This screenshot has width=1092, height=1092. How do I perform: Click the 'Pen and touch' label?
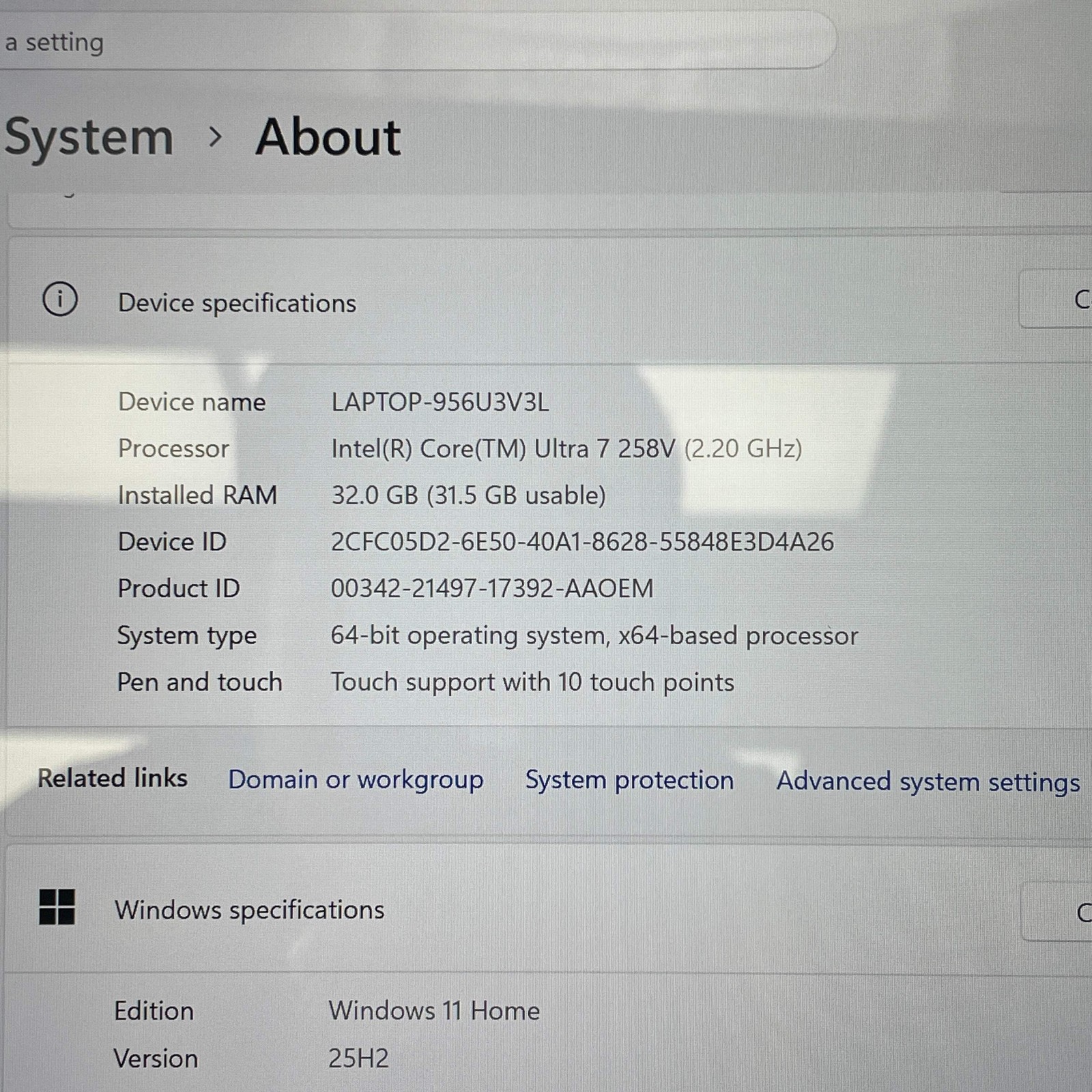click(199, 682)
